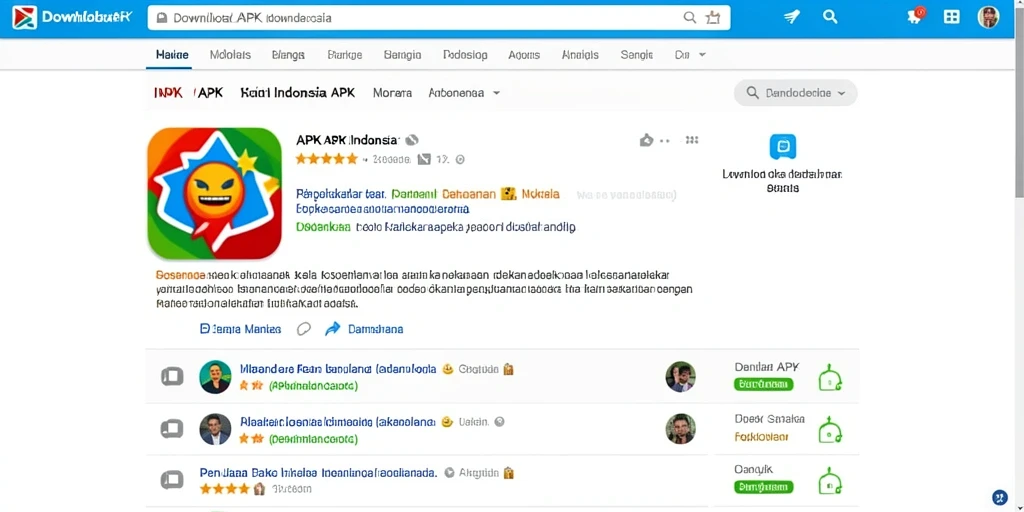Viewport: 1024px width, 512px height.
Task: Open the Dandodecke search dropdown
Action: 795,93
